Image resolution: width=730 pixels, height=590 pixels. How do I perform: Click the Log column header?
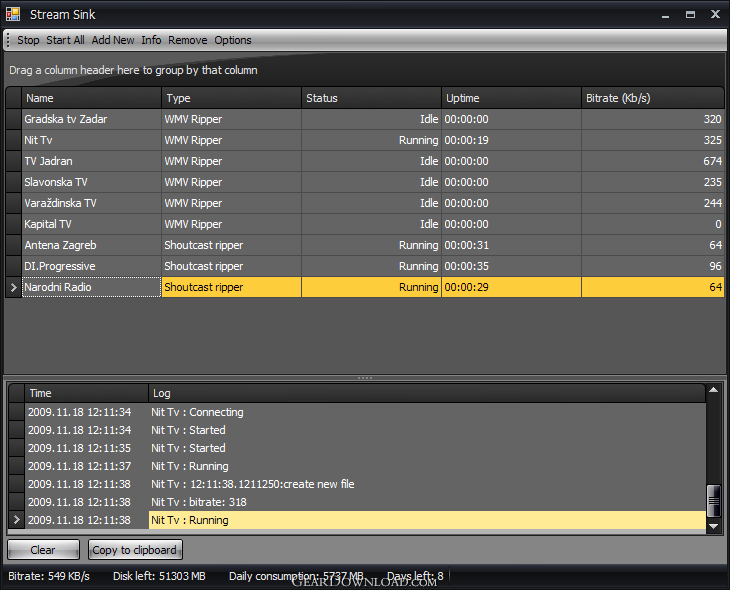point(427,393)
